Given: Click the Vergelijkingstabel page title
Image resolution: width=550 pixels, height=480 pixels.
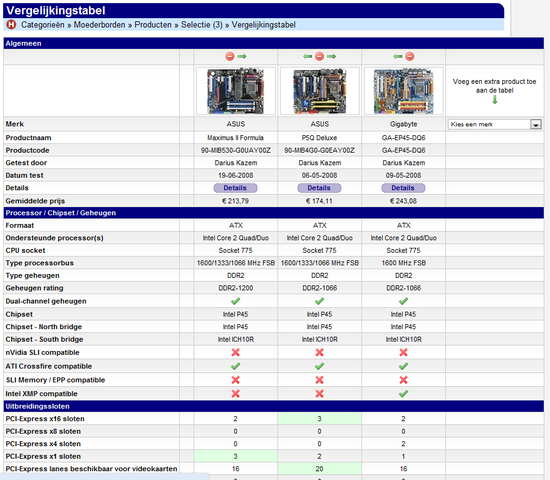Looking at the screenshot, I should 56,10.
